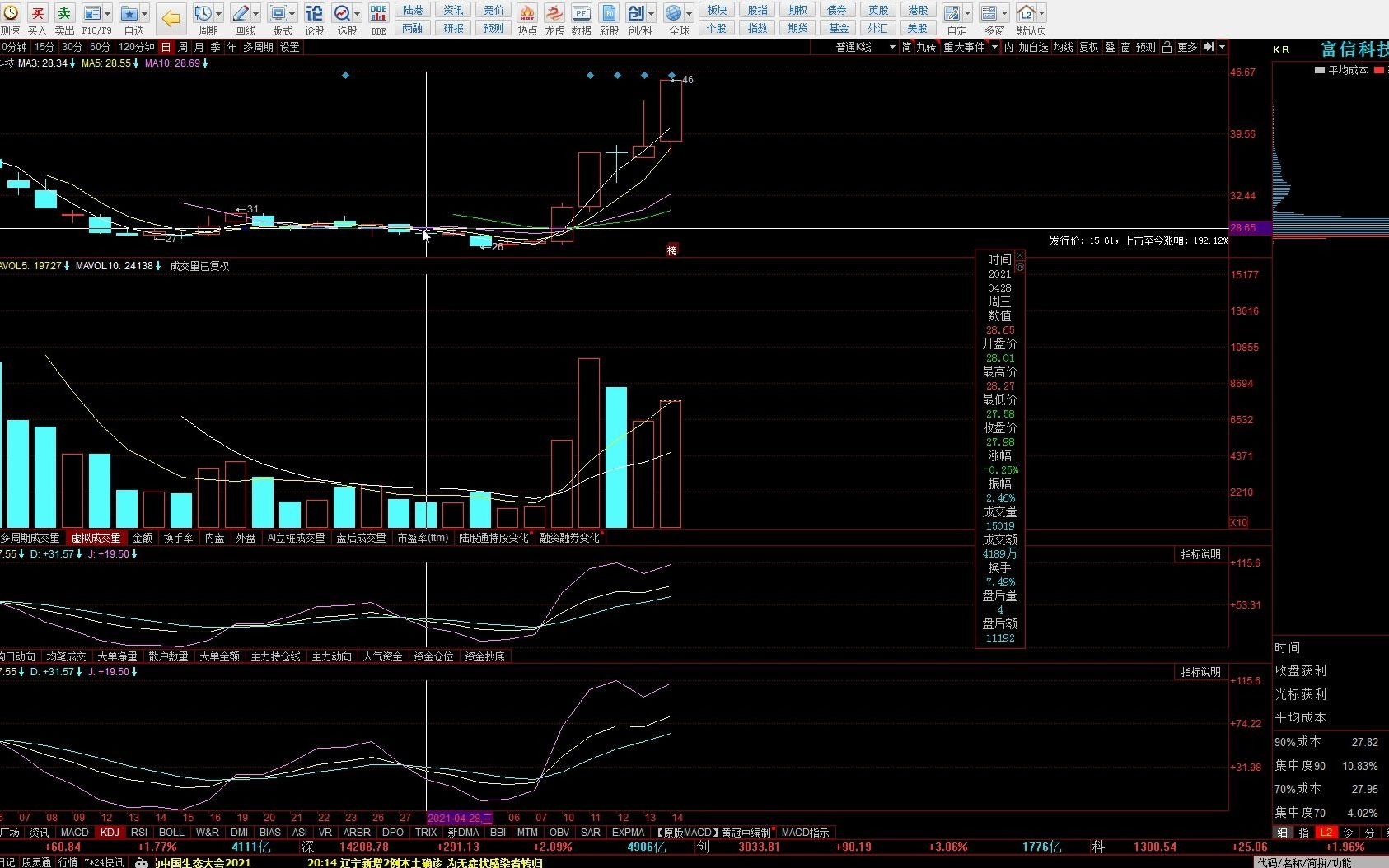Open the 热点 hotspot flame icon
Viewport: 1389px width, 868px height.
pos(527,13)
